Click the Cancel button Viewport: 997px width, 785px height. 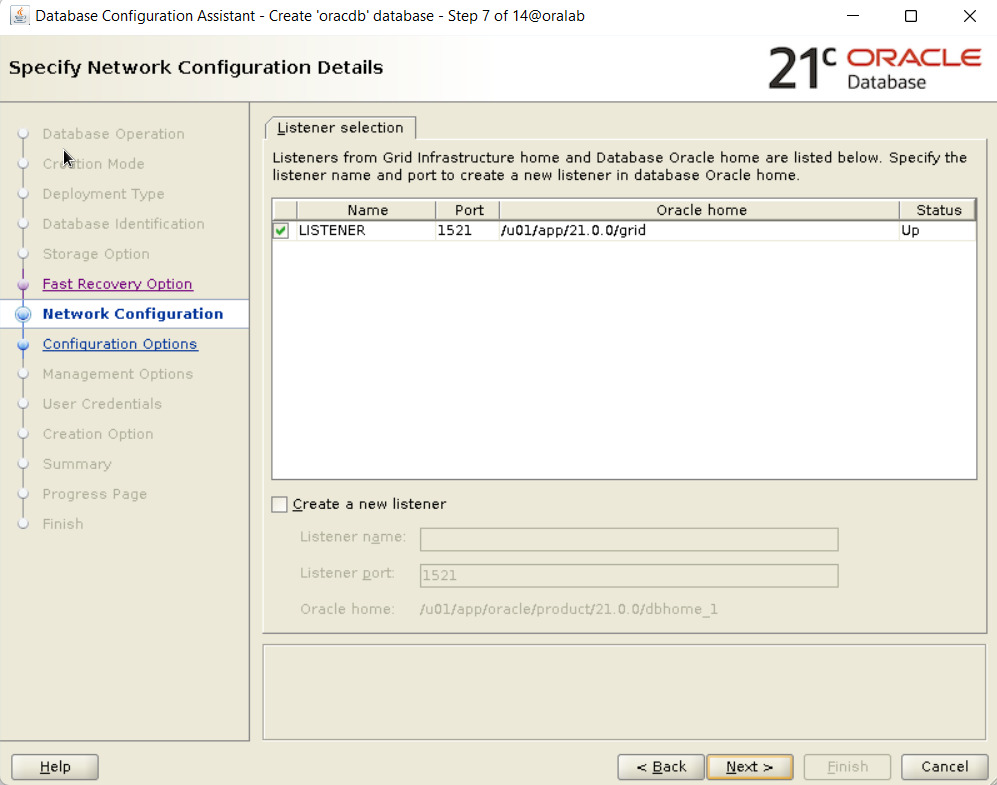[x=944, y=767]
